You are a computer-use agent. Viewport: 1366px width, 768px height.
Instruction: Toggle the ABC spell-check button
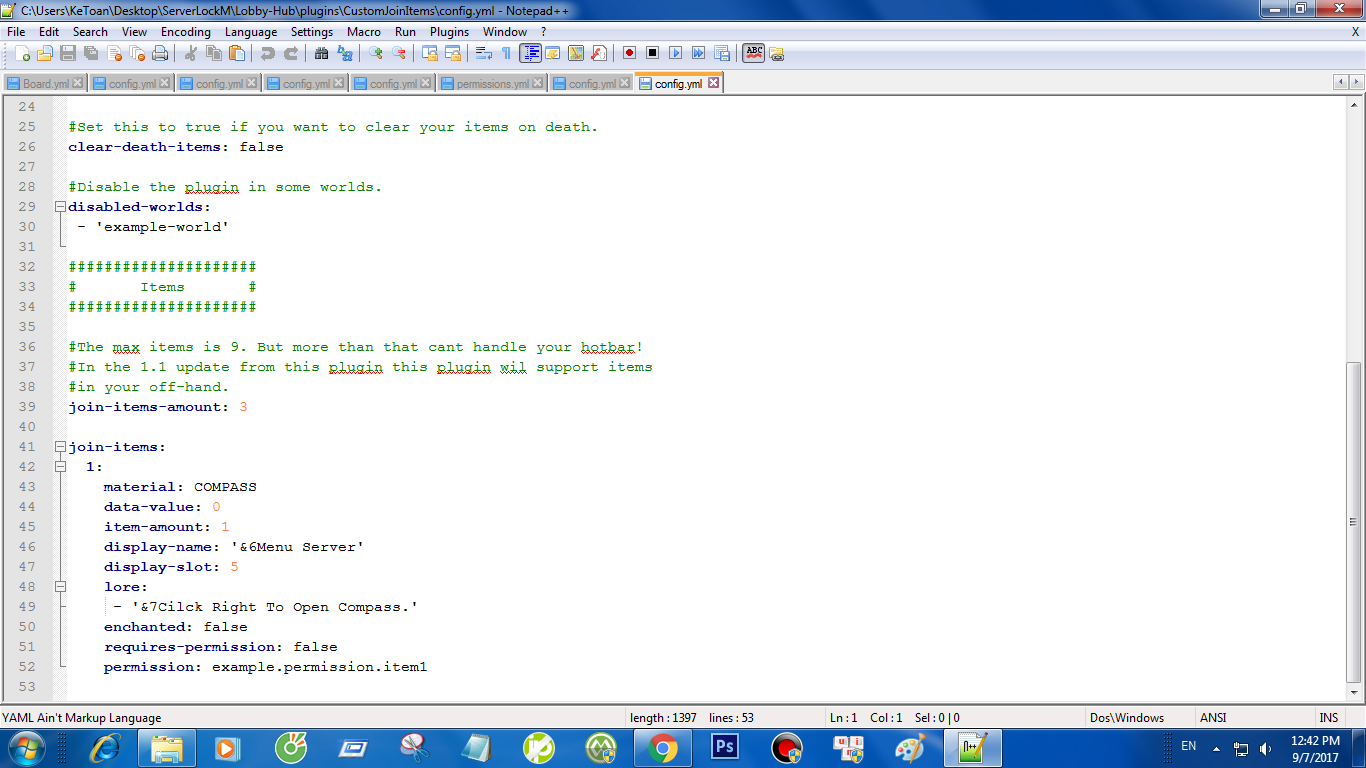[x=753, y=53]
